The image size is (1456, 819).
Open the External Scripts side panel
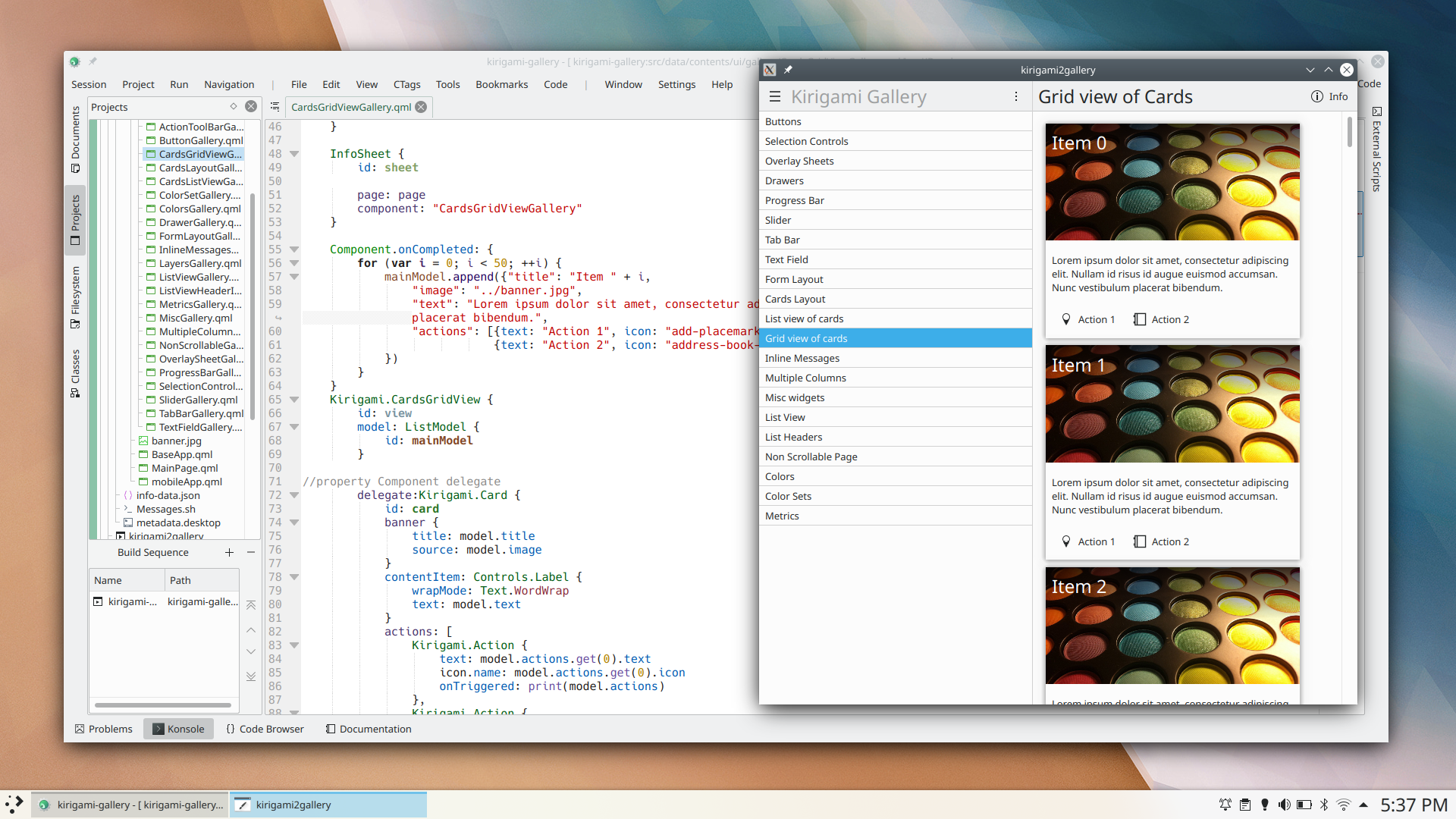pyautogui.click(x=1376, y=149)
